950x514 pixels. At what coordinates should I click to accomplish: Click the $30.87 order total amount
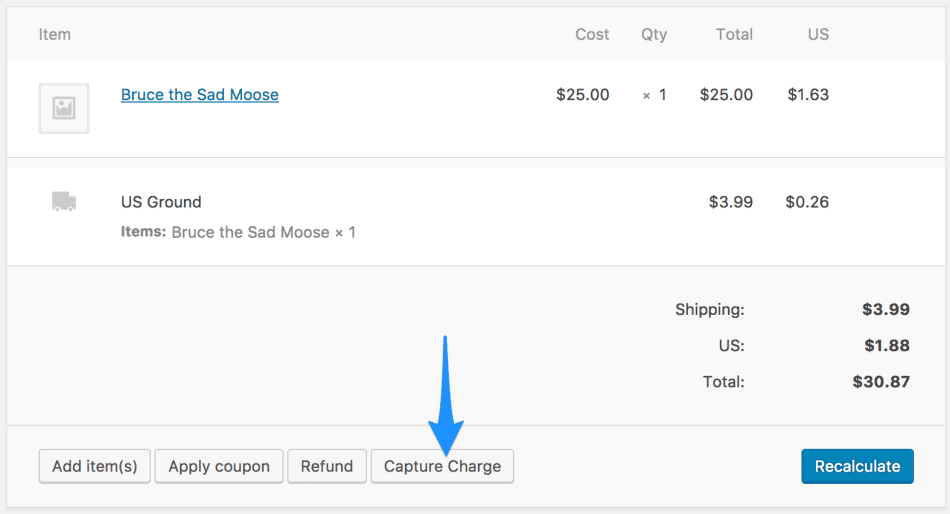pos(881,381)
